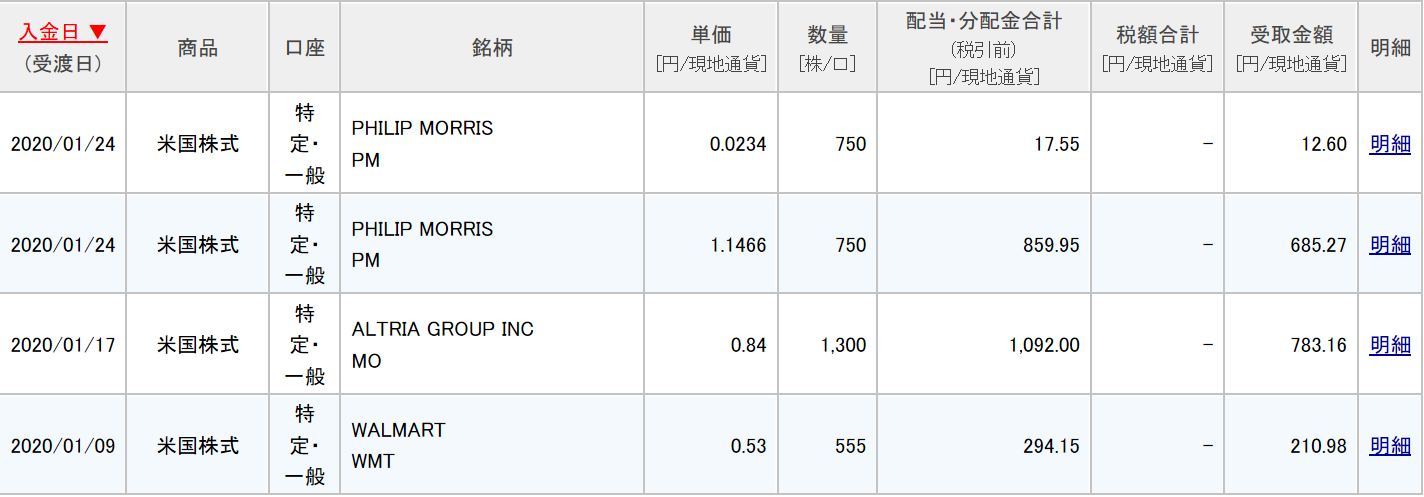The height and width of the screenshot is (497, 1424).
Task: Click the 1,300 quantity cell
Action: point(827,345)
